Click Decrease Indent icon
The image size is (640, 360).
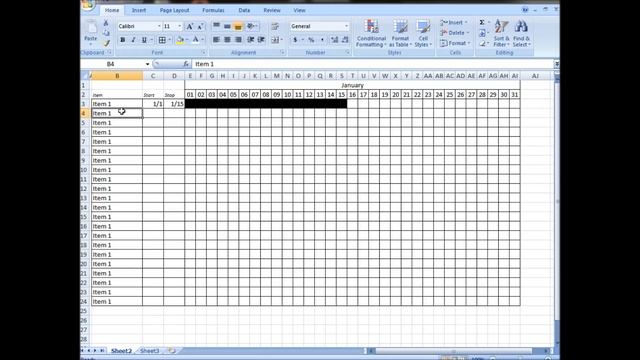[251, 40]
